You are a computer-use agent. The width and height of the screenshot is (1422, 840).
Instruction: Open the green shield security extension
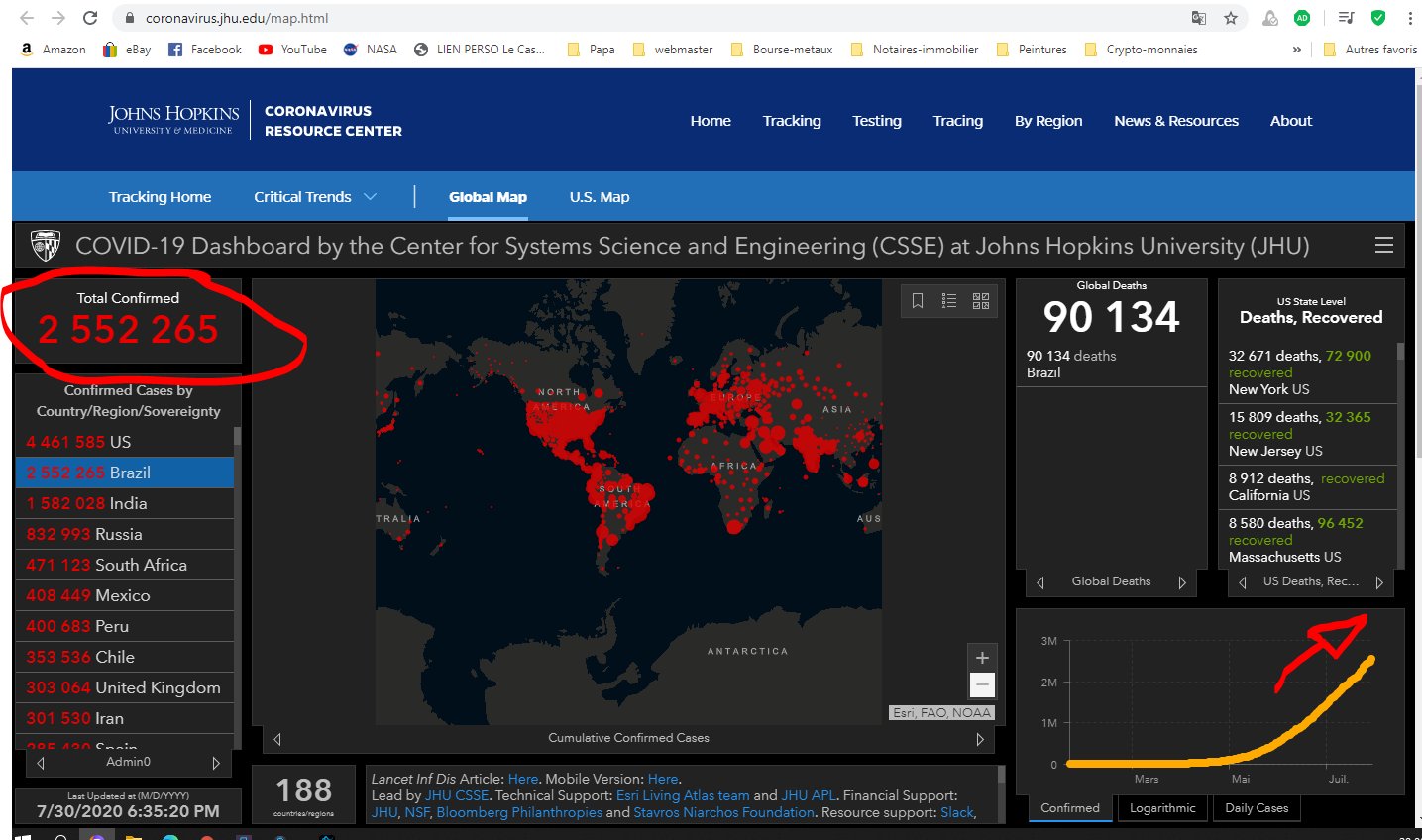[x=1378, y=18]
